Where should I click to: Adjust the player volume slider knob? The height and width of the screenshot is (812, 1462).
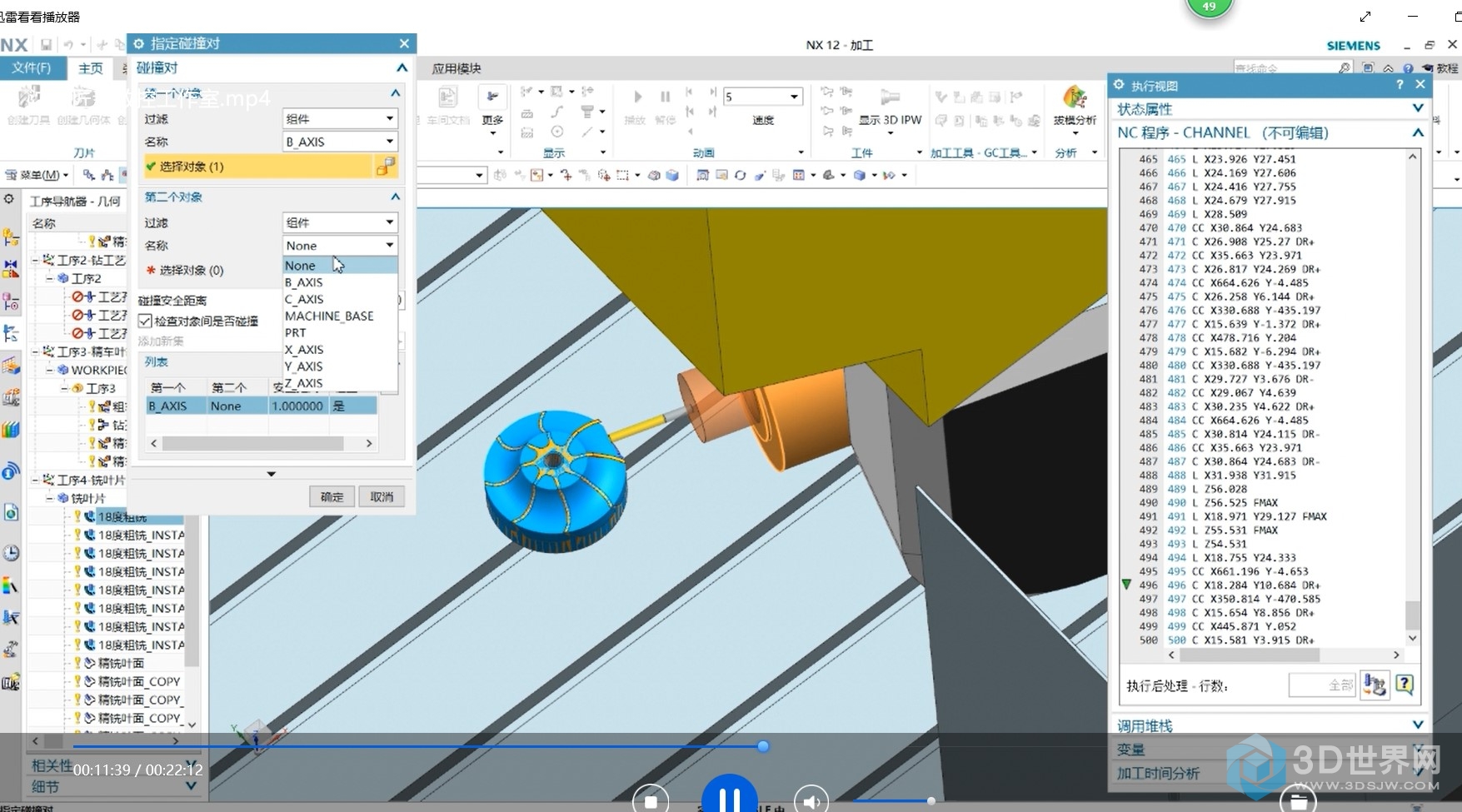(931, 800)
